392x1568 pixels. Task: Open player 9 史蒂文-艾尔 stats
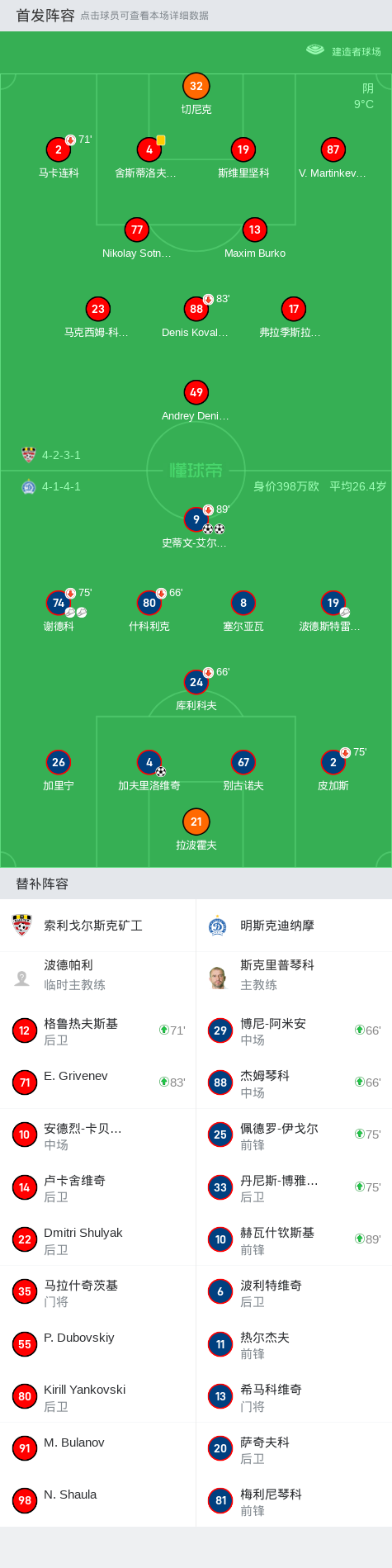click(x=196, y=519)
